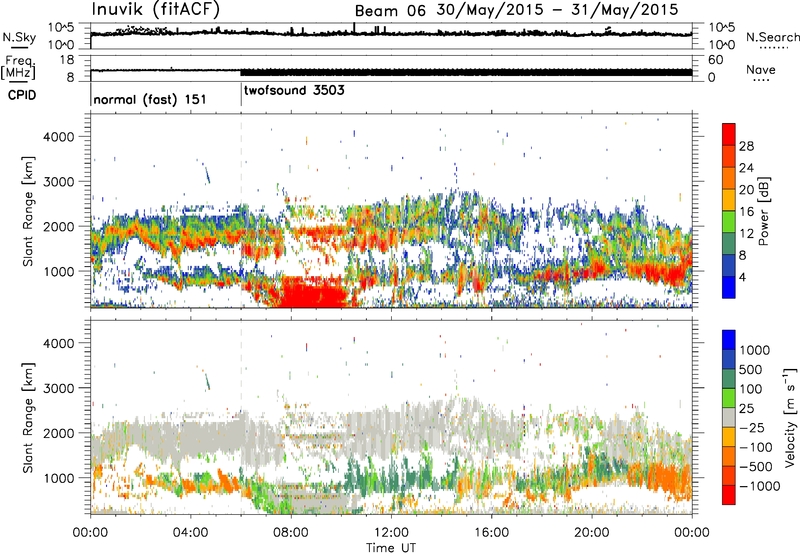Click the '04:00' time tick label
This screenshot has height=554, width=800.
click(190, 533)
